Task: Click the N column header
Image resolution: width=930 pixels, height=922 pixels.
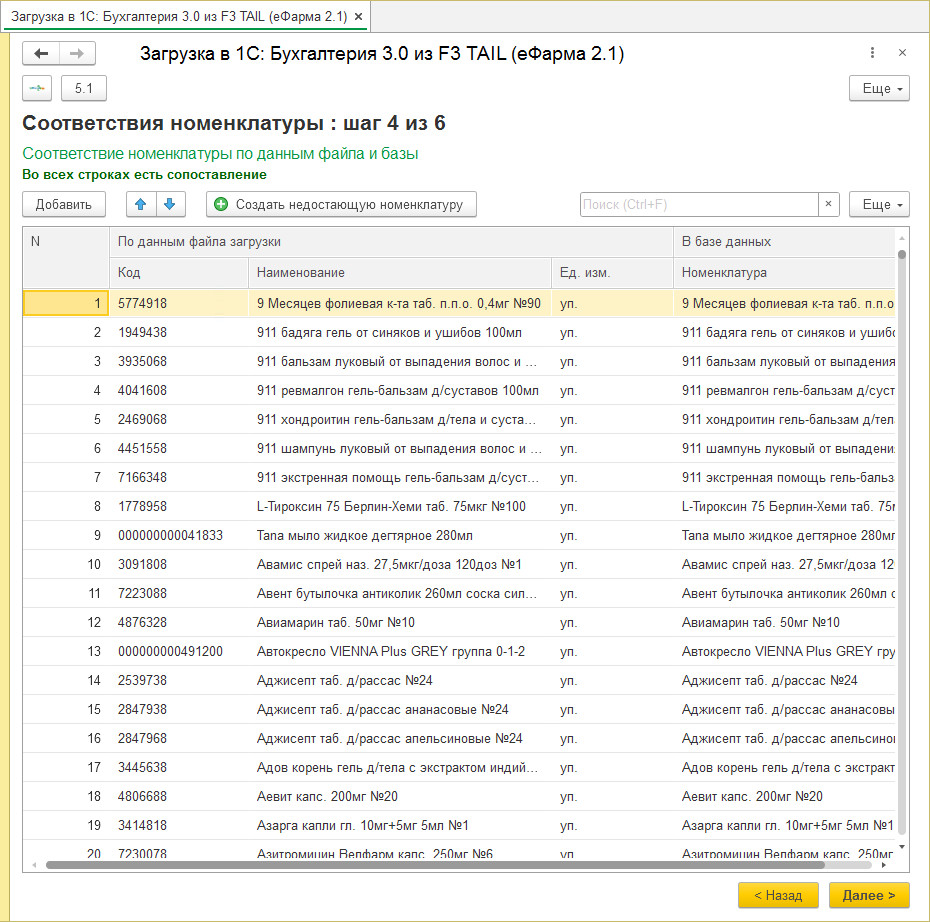Action: pos(66,257)
